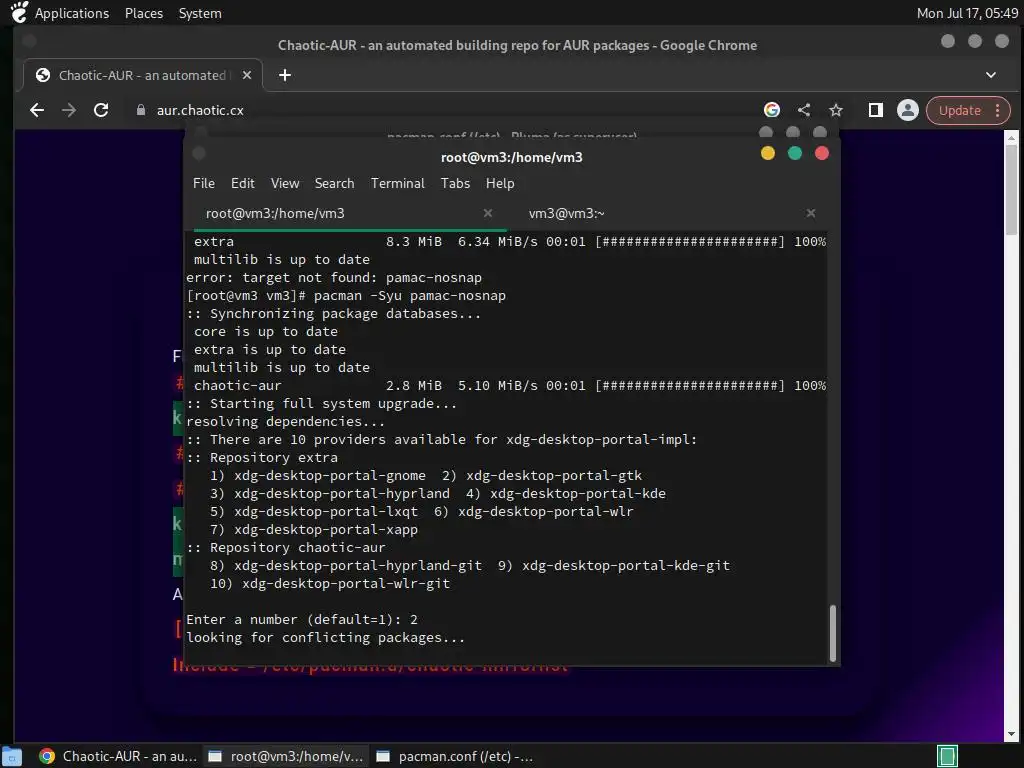This screenshot has width=1024, height=768.
Task: Maximize terminal with green button
Action: (x=795, y=153)
